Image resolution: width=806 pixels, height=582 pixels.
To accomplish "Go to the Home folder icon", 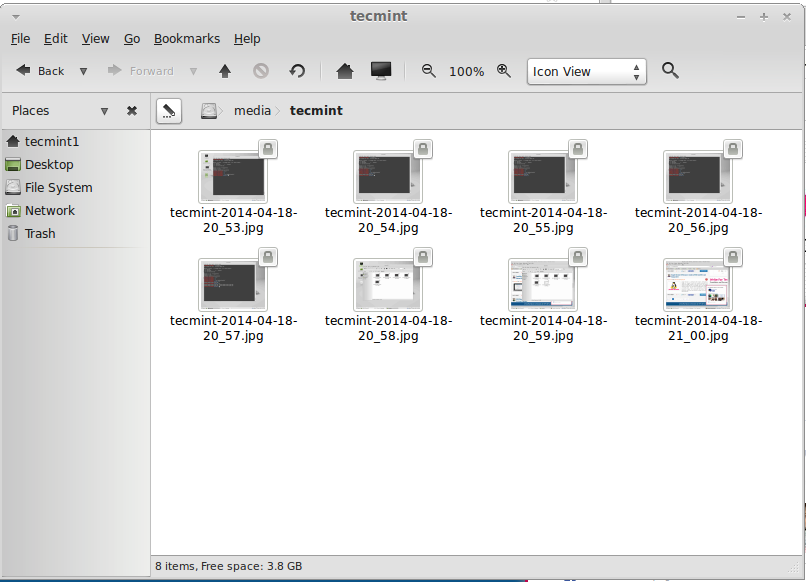I will tap(345, 71).
